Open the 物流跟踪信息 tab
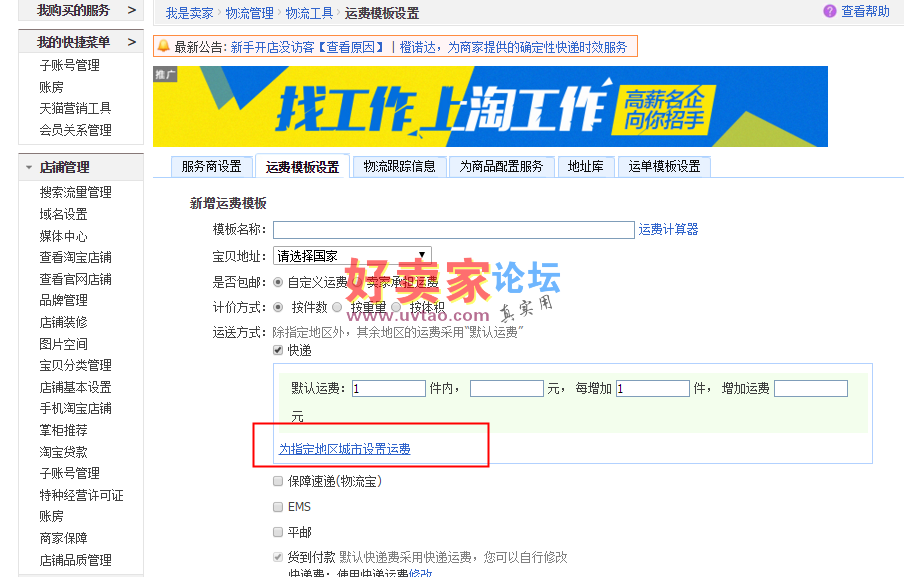Screen dimensions: 904x577 (400, 167)
